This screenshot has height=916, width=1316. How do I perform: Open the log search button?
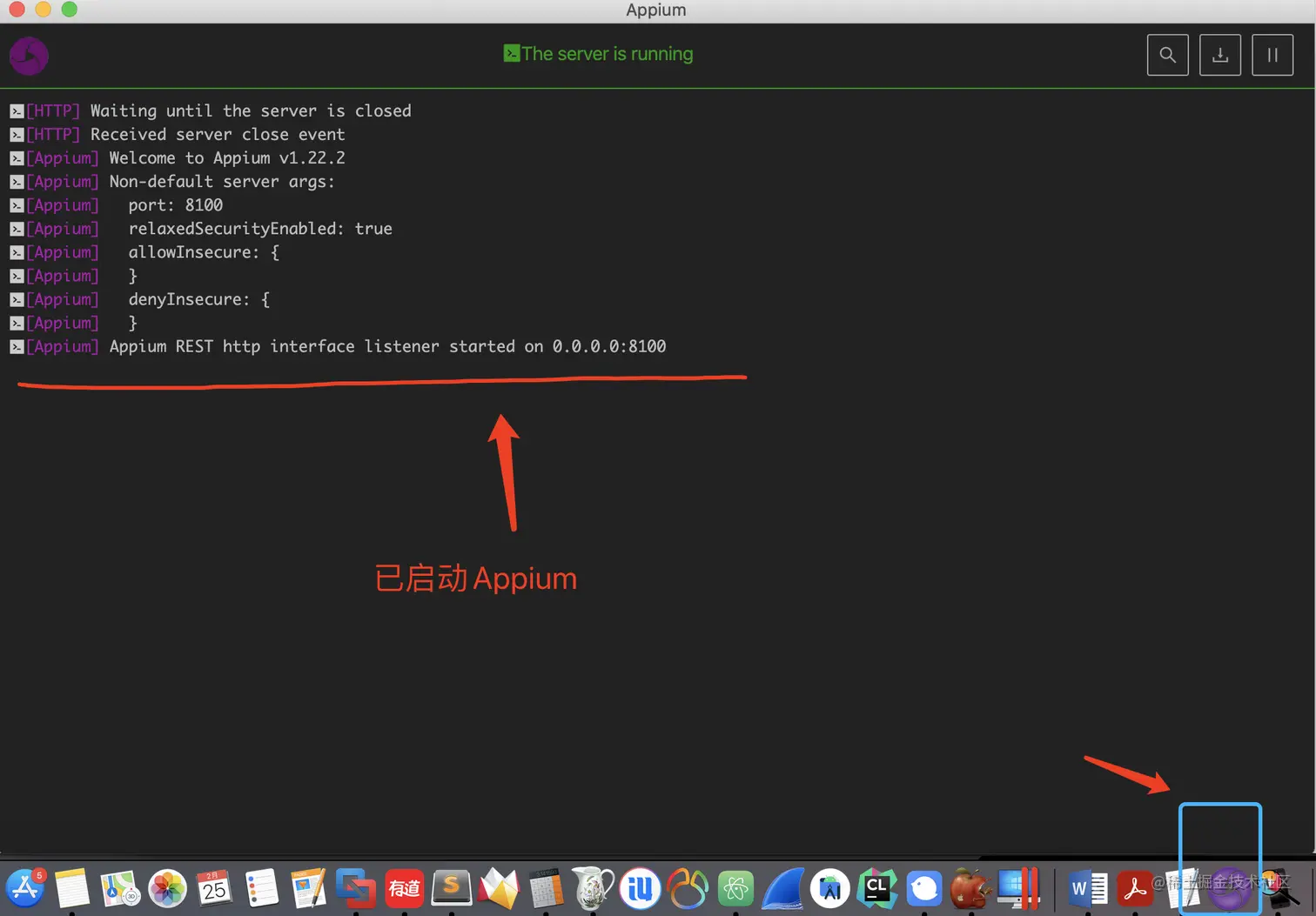point(1167,55)
